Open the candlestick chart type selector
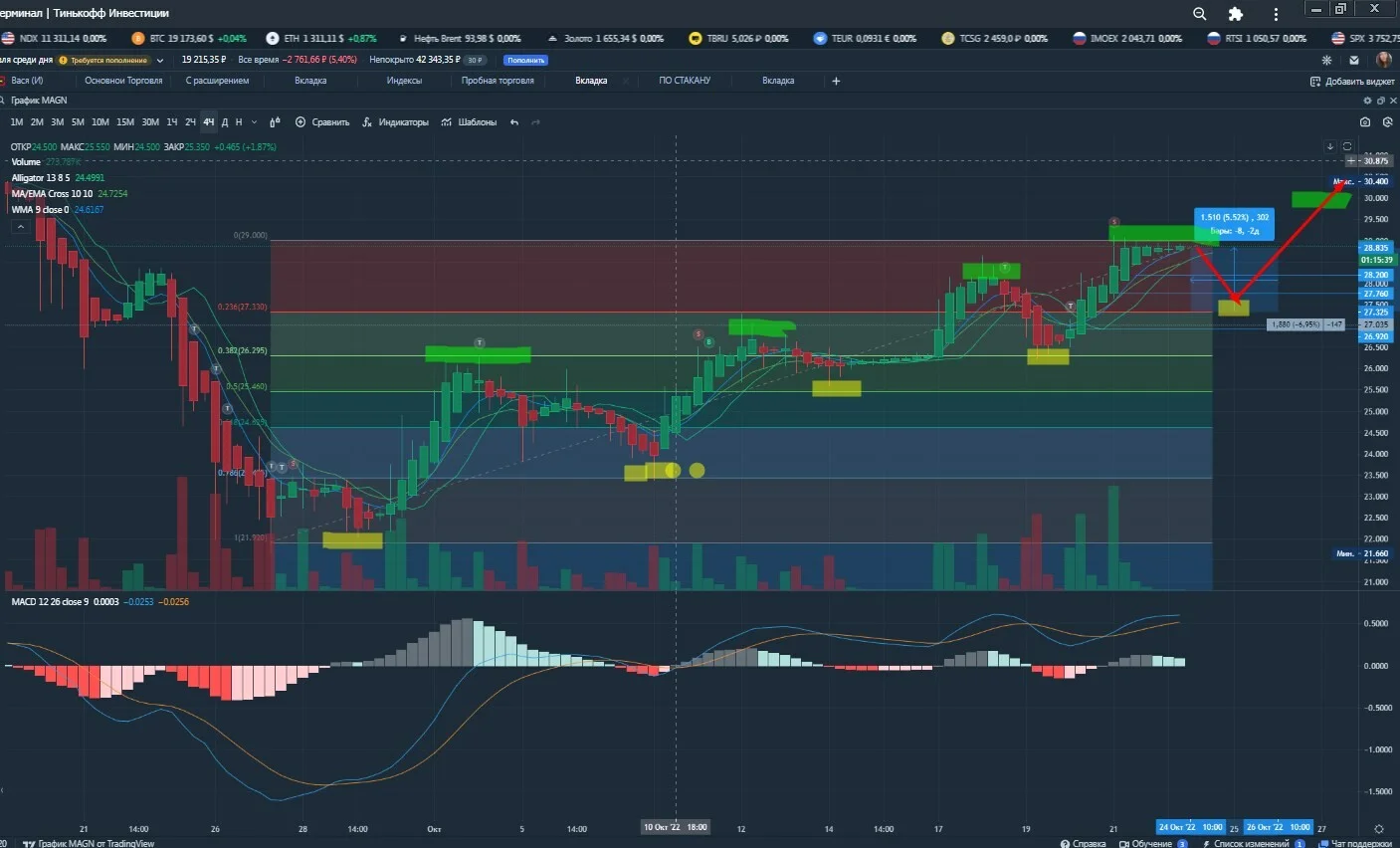 coord(275,122)
